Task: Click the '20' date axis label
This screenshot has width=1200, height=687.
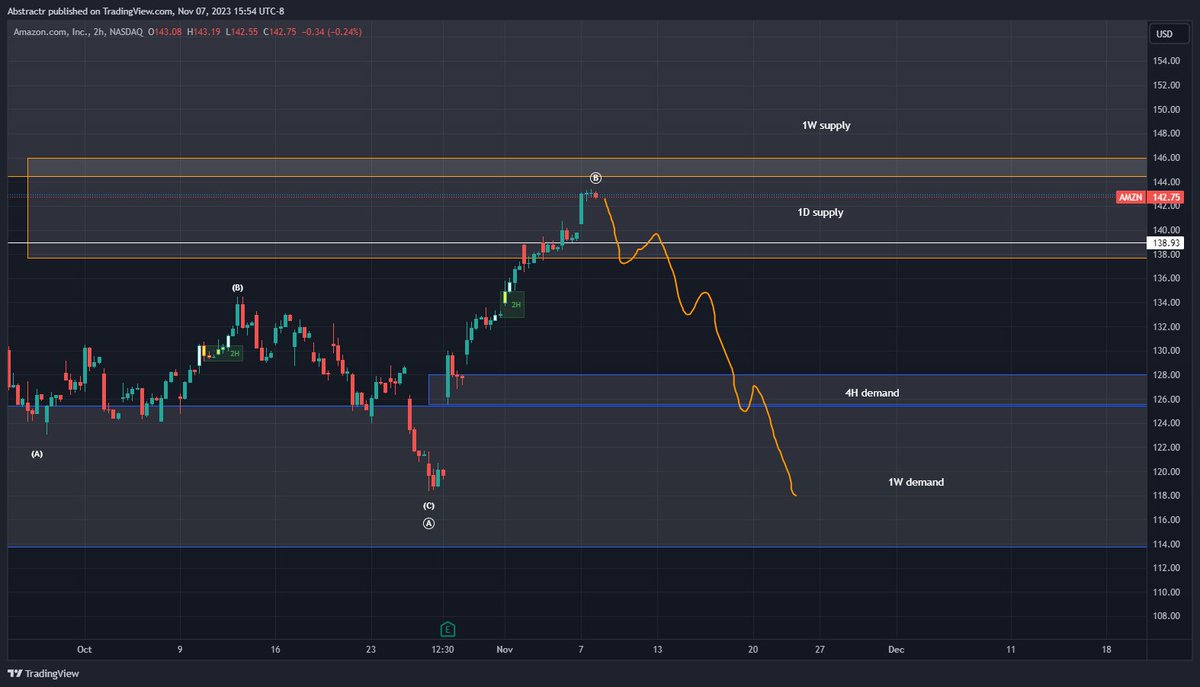Action: click(752, 649)
